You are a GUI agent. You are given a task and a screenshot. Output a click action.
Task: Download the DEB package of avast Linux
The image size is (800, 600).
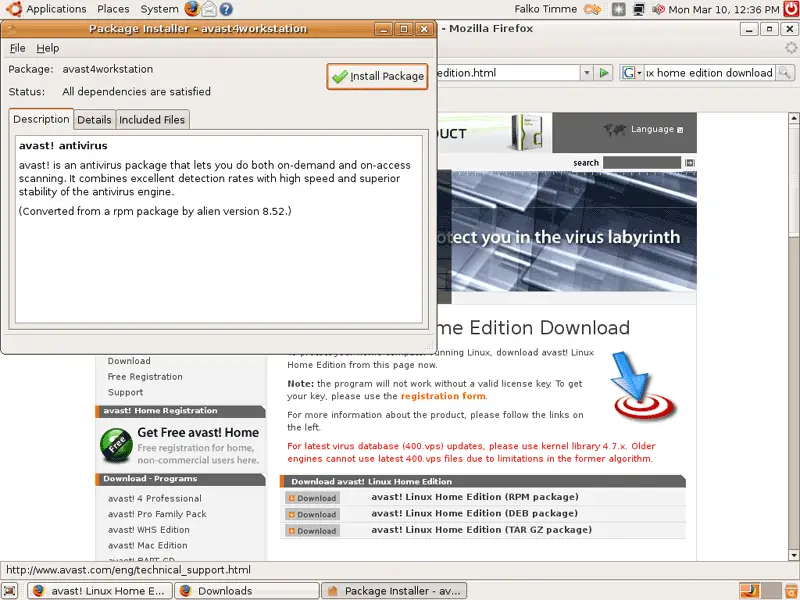(x=312, y=514)
